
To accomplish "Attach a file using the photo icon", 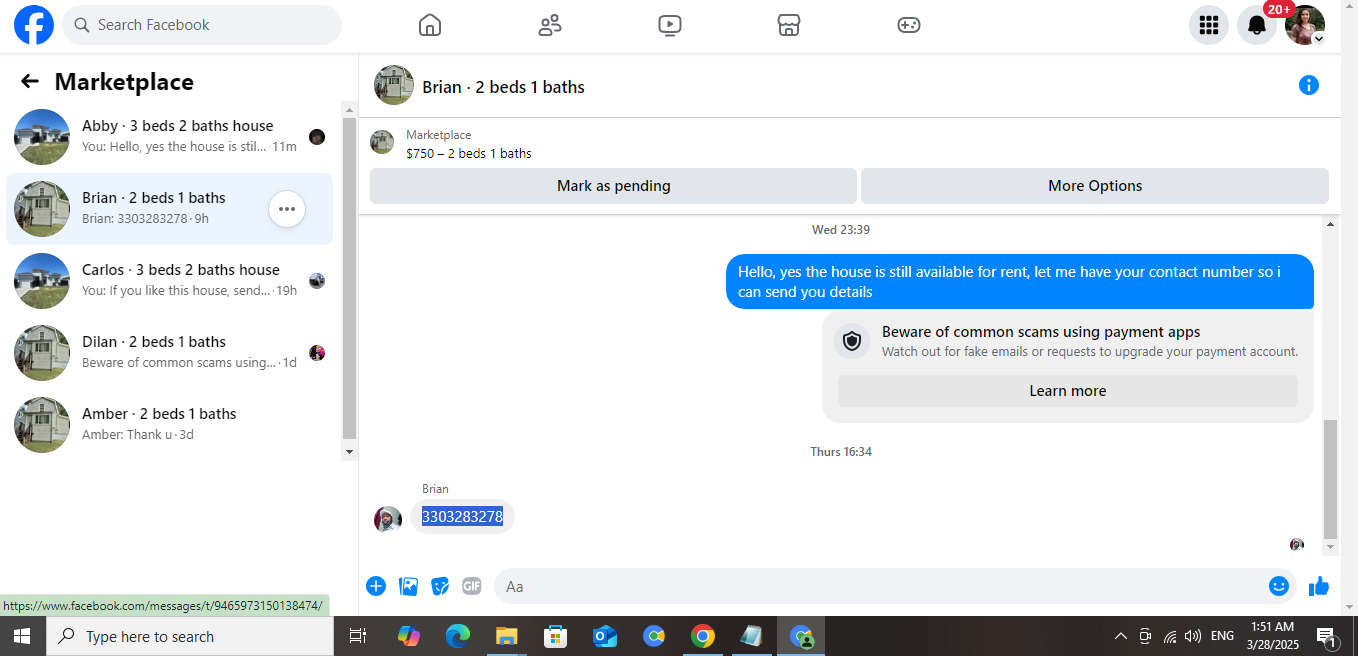I will (408, 586).
